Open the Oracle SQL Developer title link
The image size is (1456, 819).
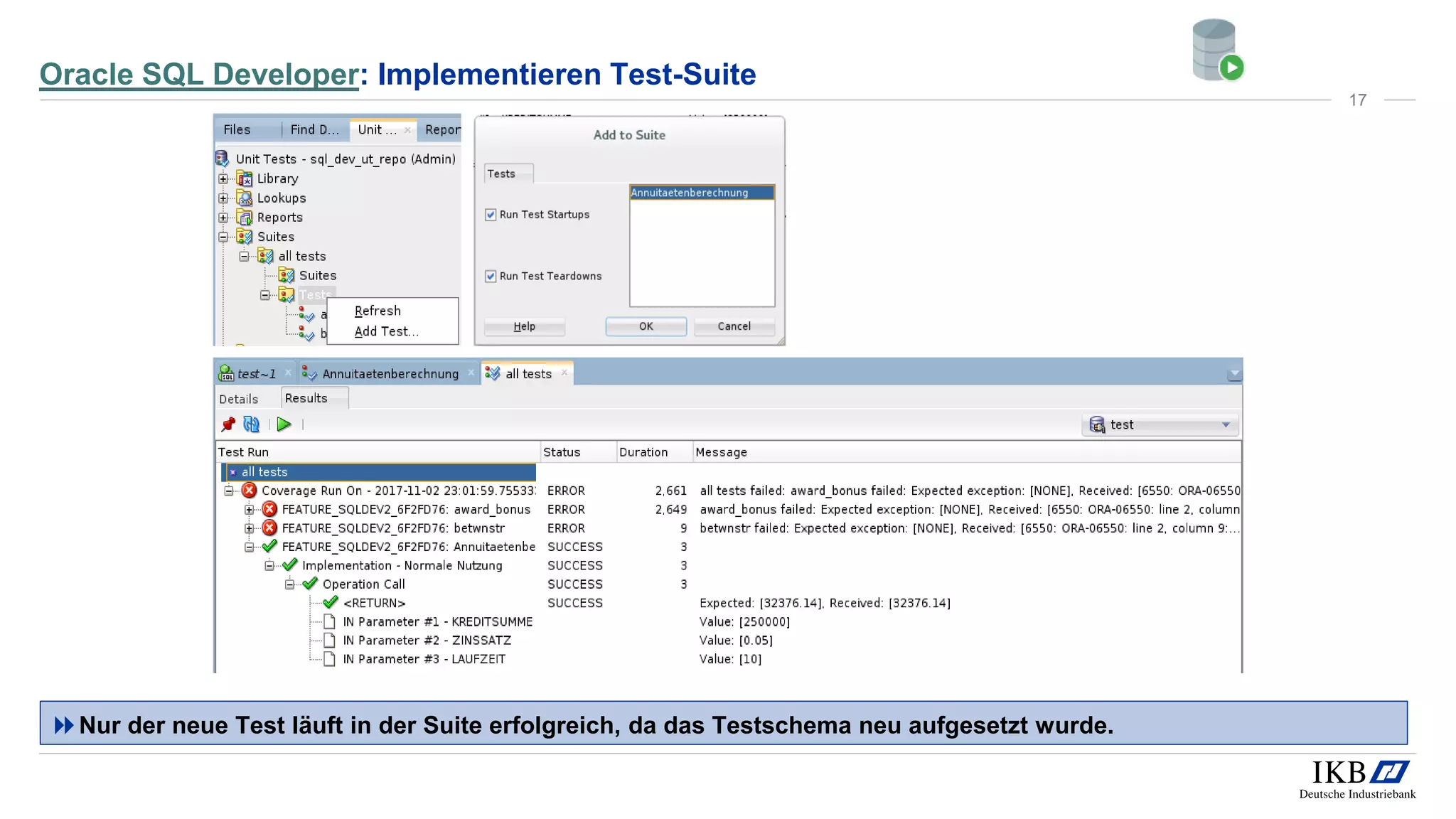[199, 74]
